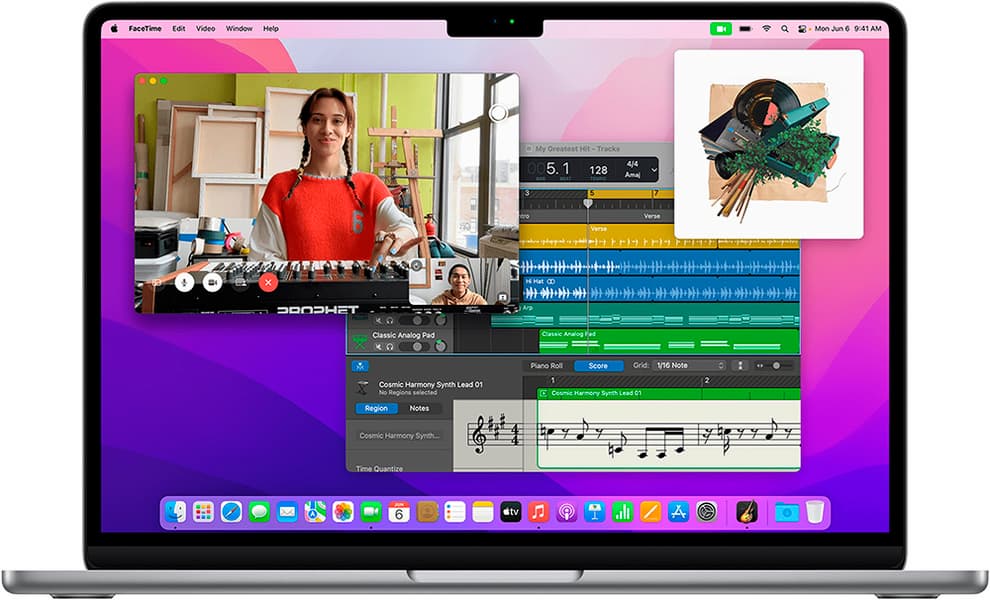The image size is (990, 600).
Task: Open Safari from the Dock
Action: pos(231,512)
